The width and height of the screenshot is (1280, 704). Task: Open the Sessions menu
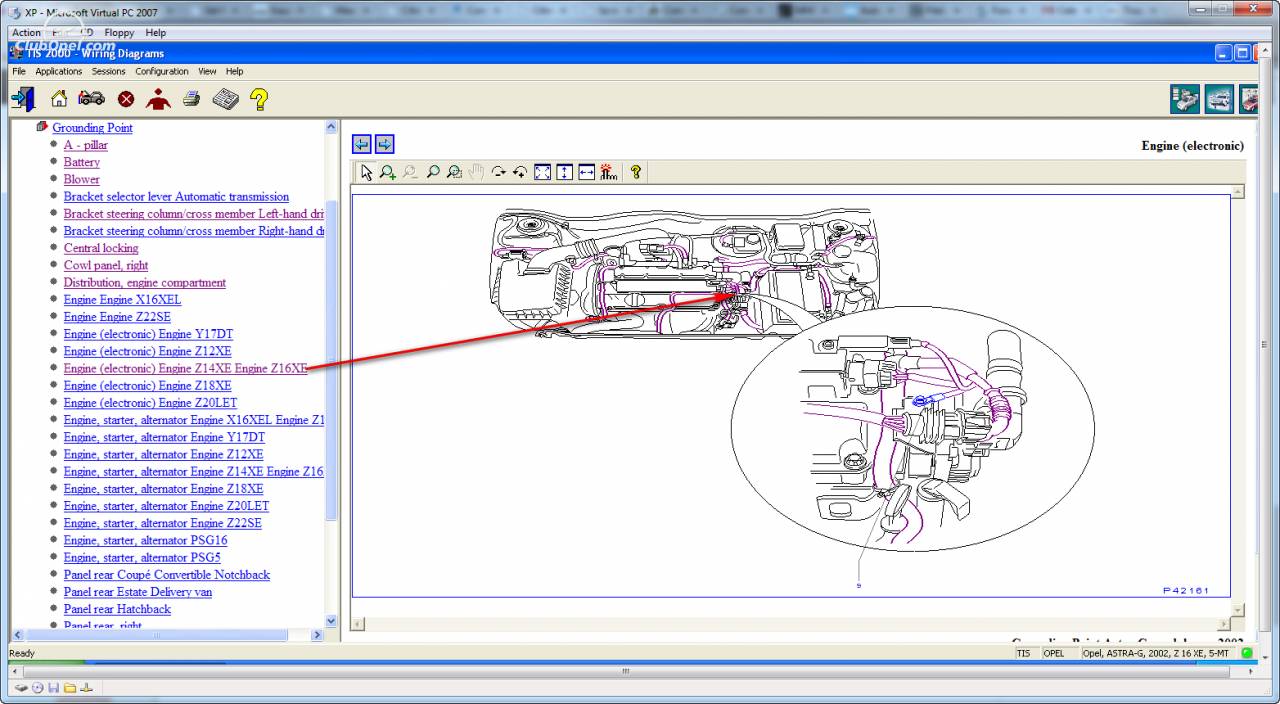coord(109,71)
